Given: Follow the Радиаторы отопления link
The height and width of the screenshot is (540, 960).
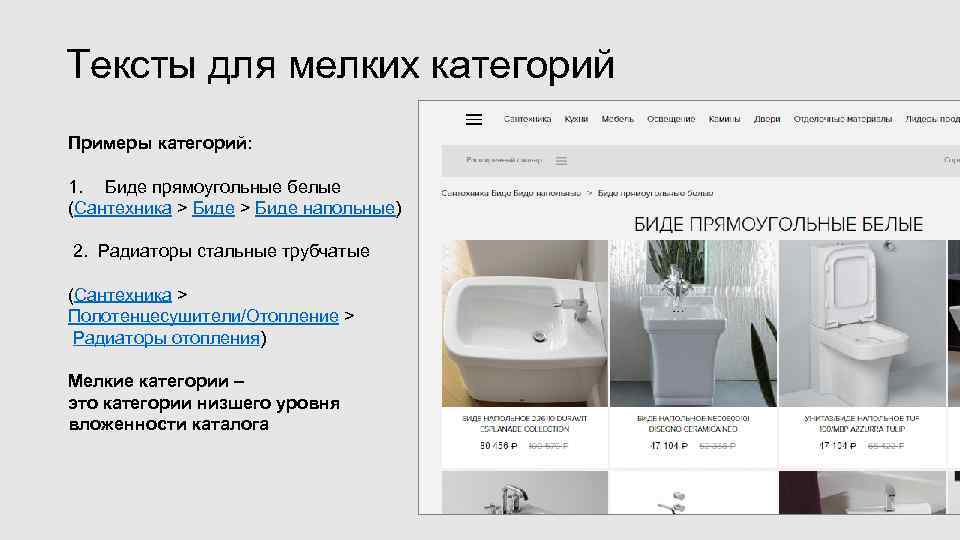Looking at the screenshot, I should click(166, 338).
